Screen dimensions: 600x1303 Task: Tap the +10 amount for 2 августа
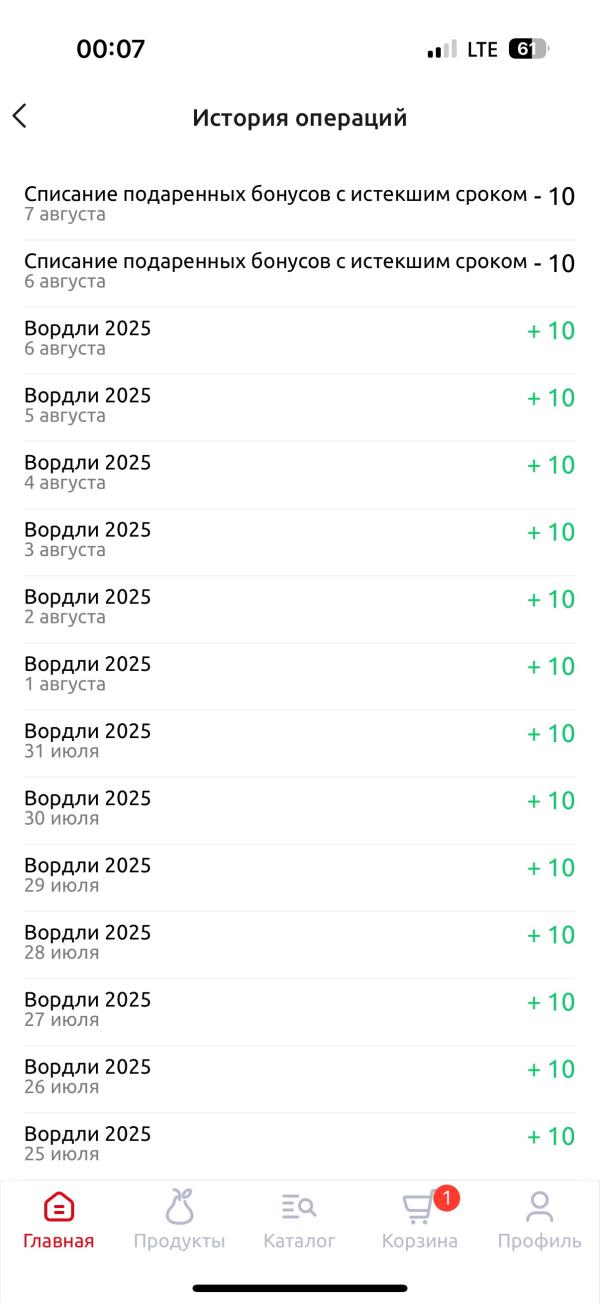tap(551, 599)
